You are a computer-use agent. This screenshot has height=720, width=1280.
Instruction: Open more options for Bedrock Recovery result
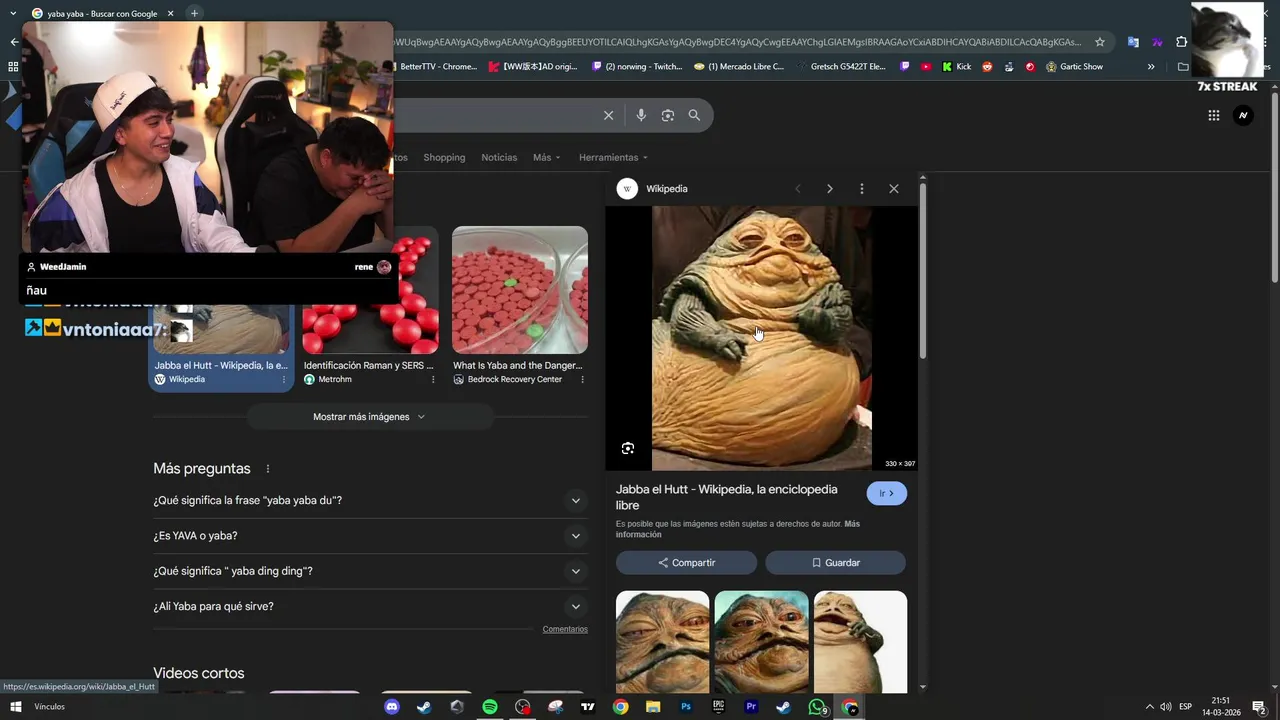[582, 380]
